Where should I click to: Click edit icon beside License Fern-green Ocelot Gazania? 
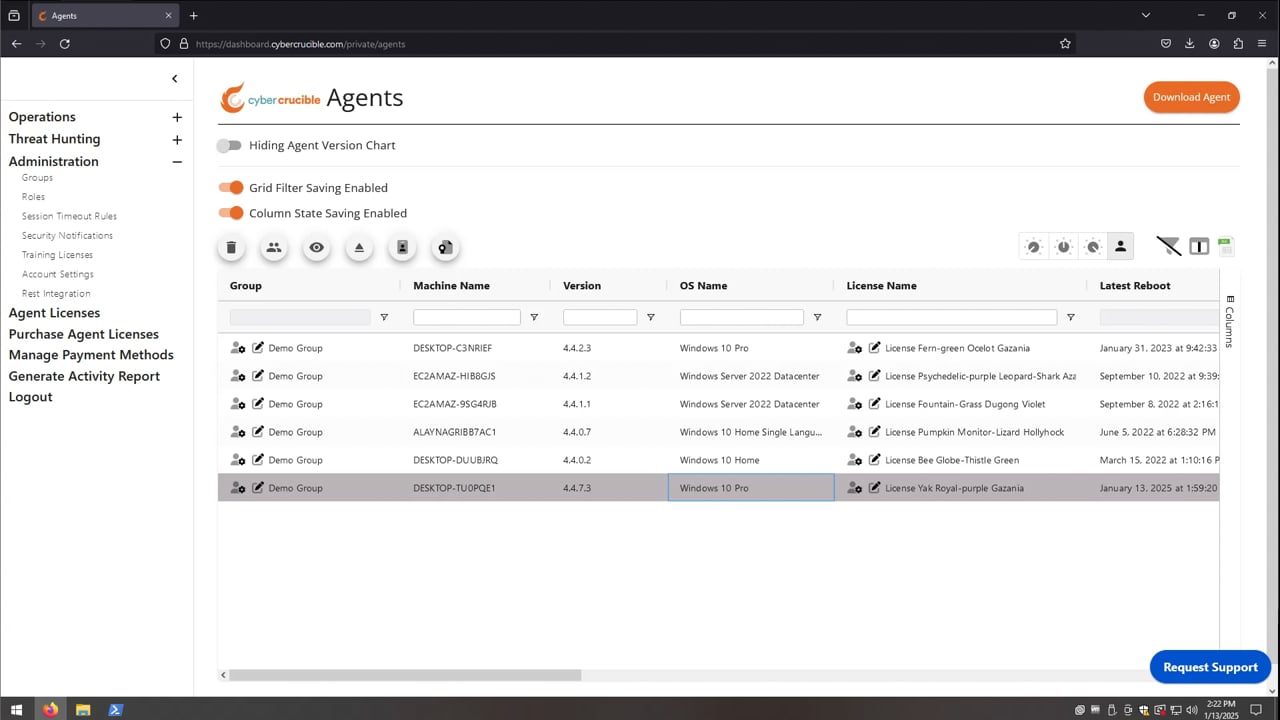coord(875,348)
